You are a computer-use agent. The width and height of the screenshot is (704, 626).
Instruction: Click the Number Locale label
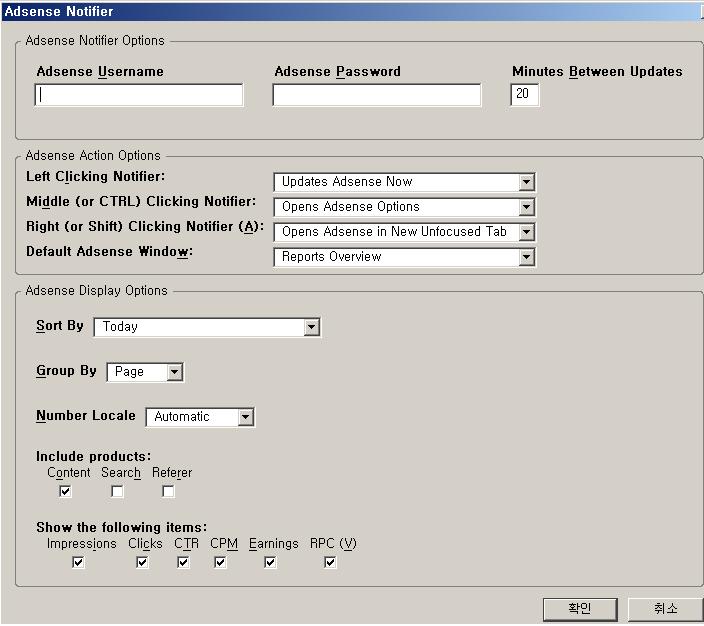coord(86,416)
